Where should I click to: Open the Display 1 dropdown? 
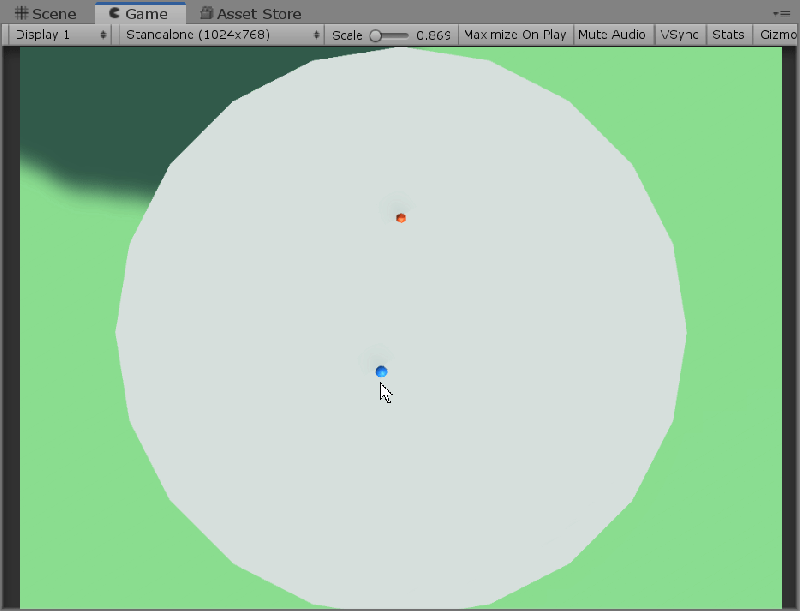[x=55, y=34]
